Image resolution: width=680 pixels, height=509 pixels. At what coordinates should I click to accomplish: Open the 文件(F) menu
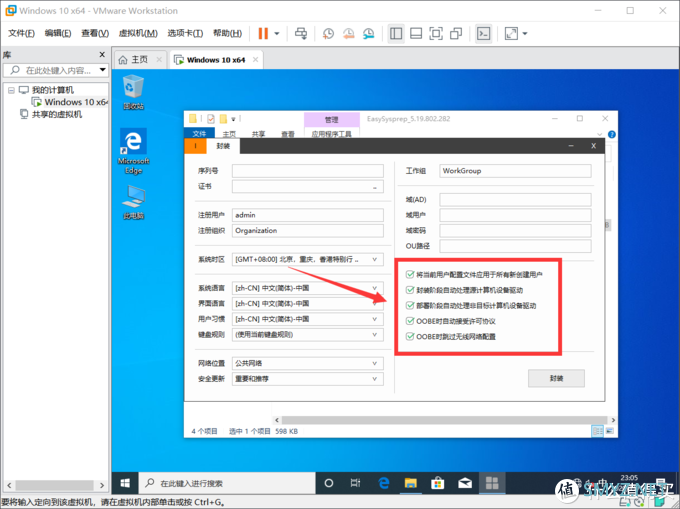point(21,33)
